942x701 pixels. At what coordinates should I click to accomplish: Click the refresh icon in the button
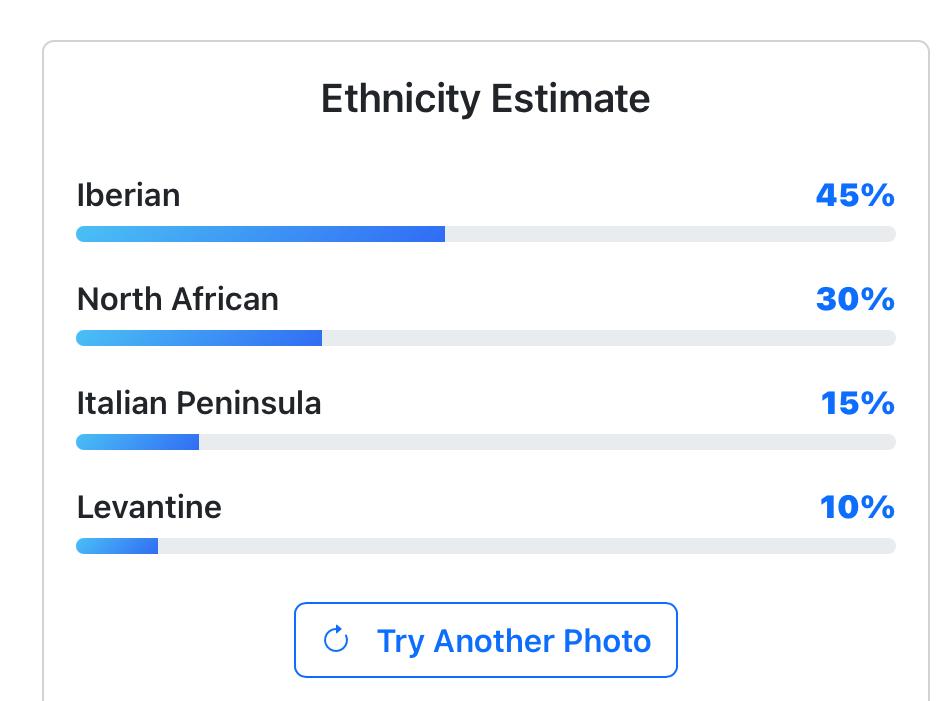point(336,640)
